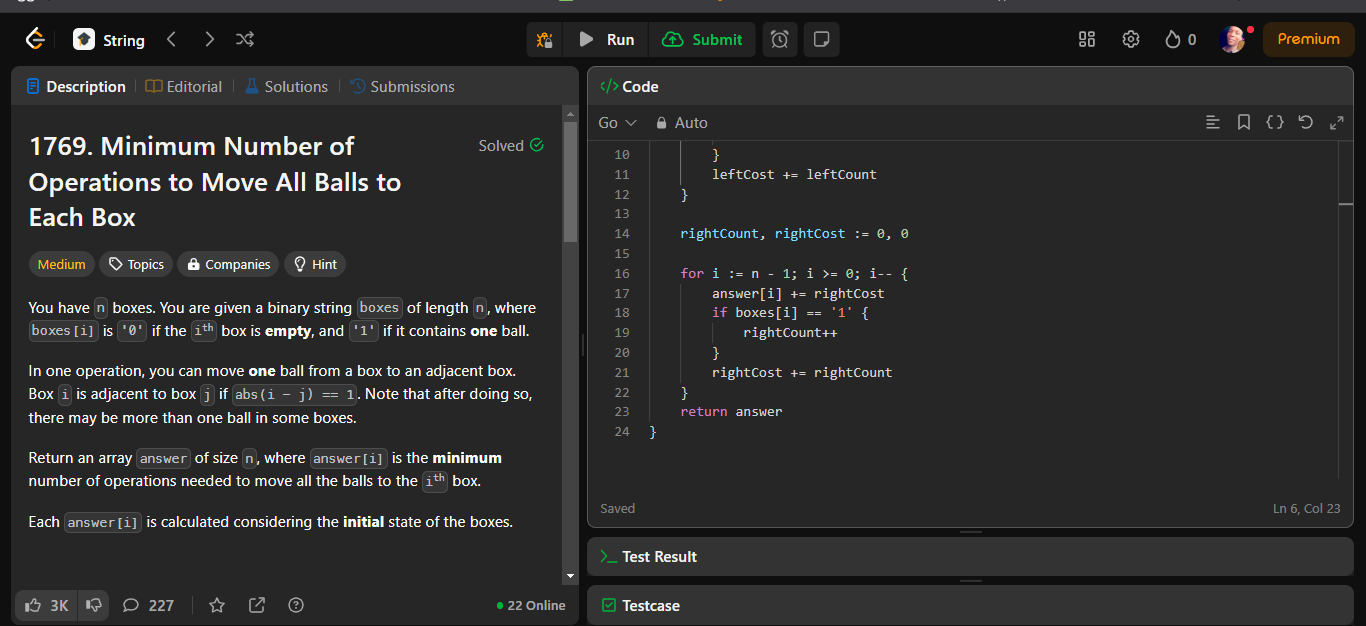Image resolution: width=1366 pixels, height=626 pixels.
Task: Switch to the Solutions tab
Action: pos(286,87)
